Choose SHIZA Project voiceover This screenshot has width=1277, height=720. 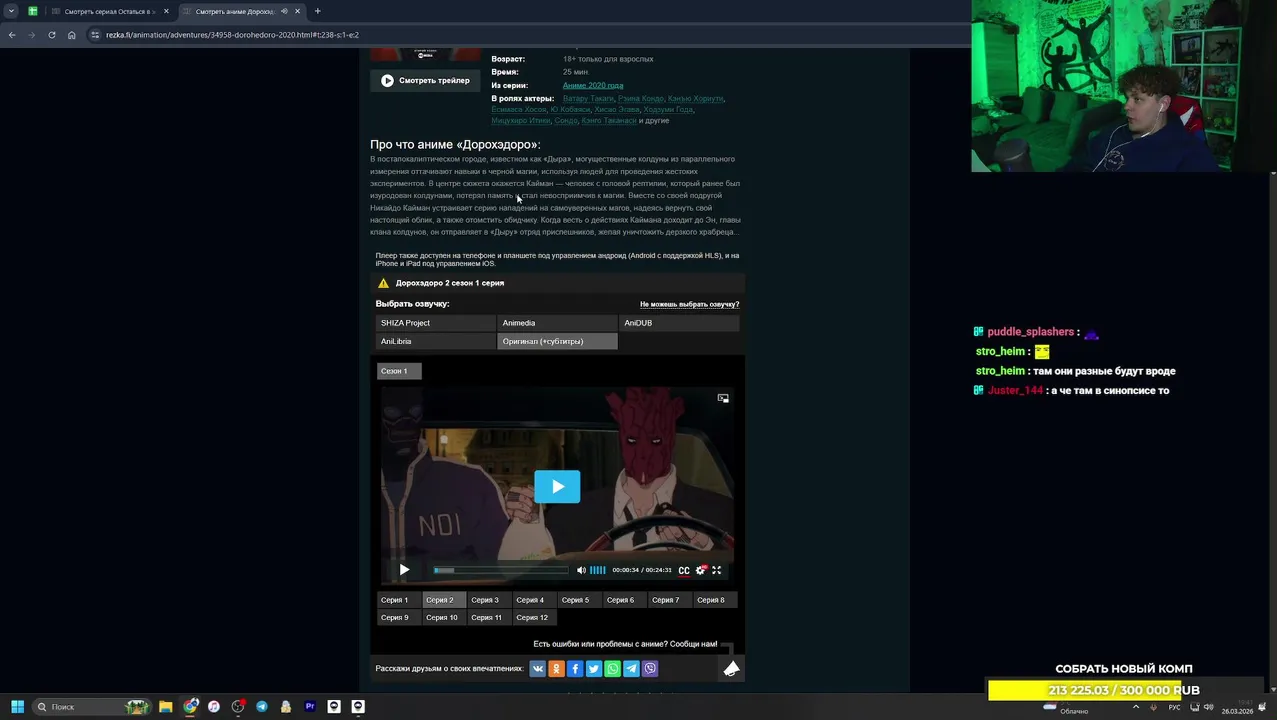[436, 323]
